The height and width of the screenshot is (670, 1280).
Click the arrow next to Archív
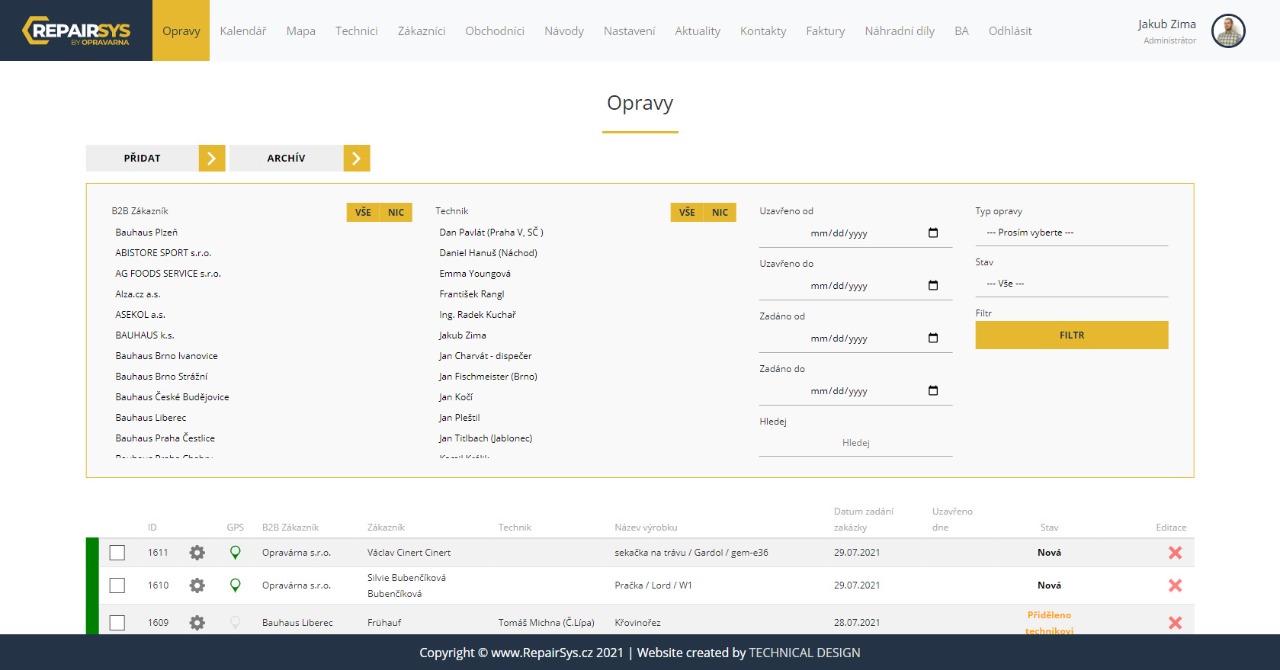(x=357, y=158)
